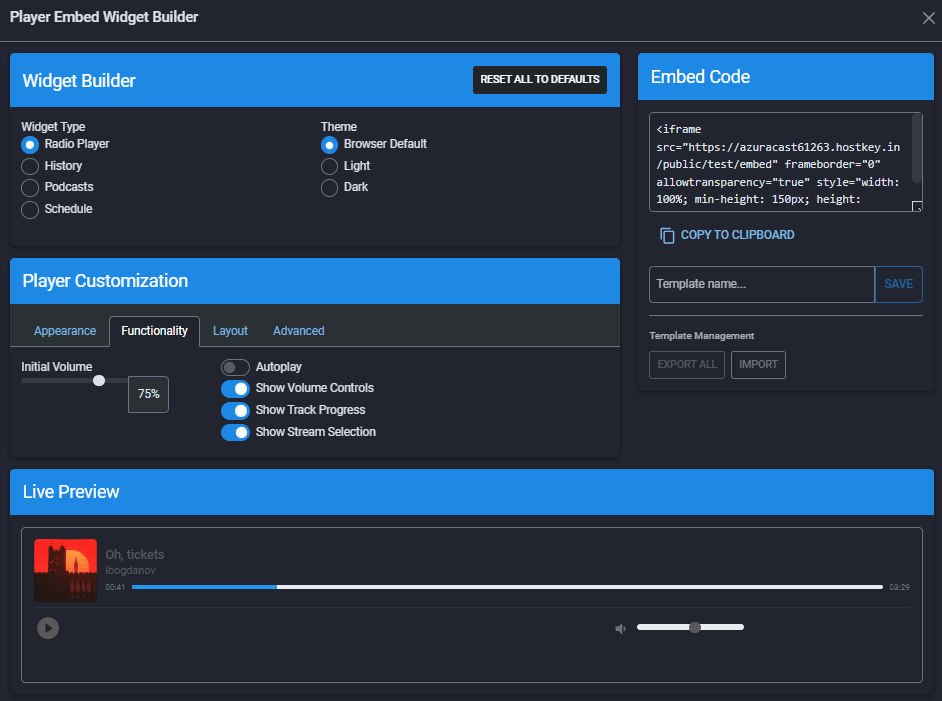This screenshot has width=942, height=701.
Task: Disable Show Track Progress switch
Action: pyautogui.click(x=235, y=411)
